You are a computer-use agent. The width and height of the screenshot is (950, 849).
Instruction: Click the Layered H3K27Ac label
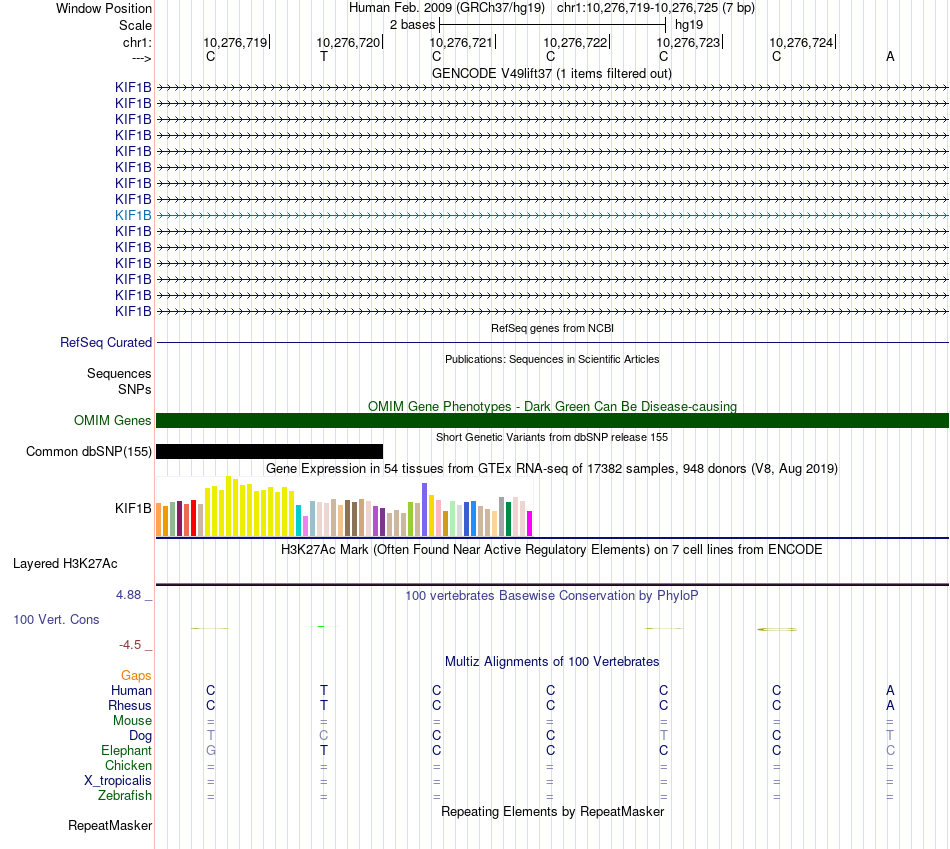coord(65,564)
